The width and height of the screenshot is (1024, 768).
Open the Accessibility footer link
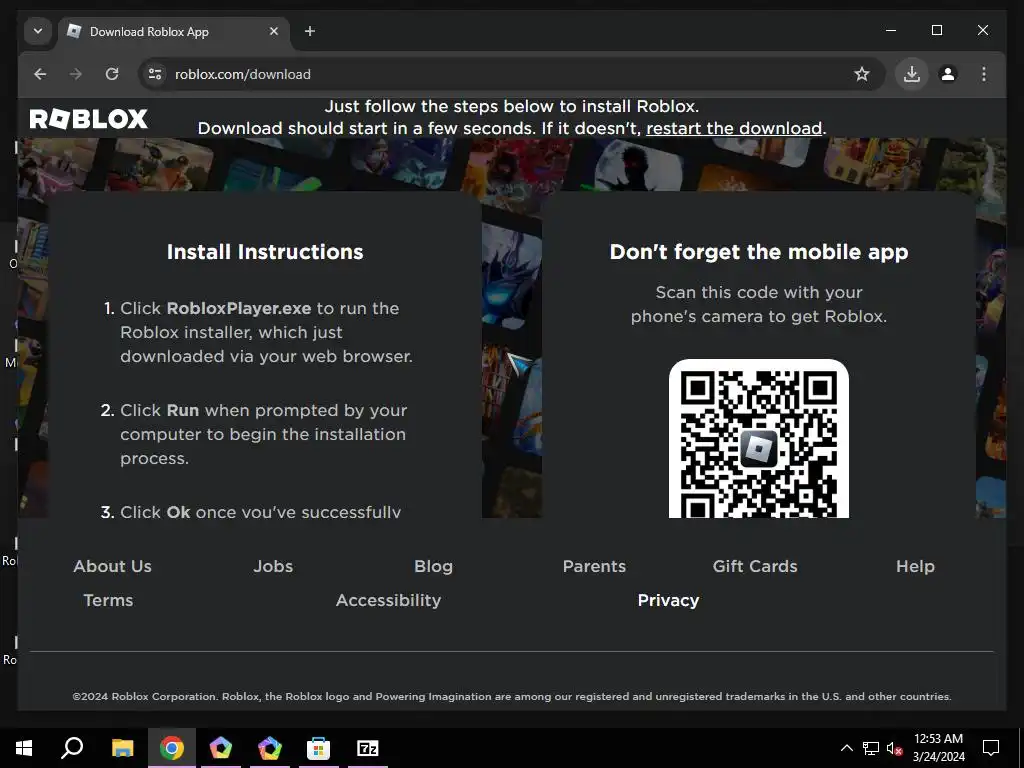(389, 600)
